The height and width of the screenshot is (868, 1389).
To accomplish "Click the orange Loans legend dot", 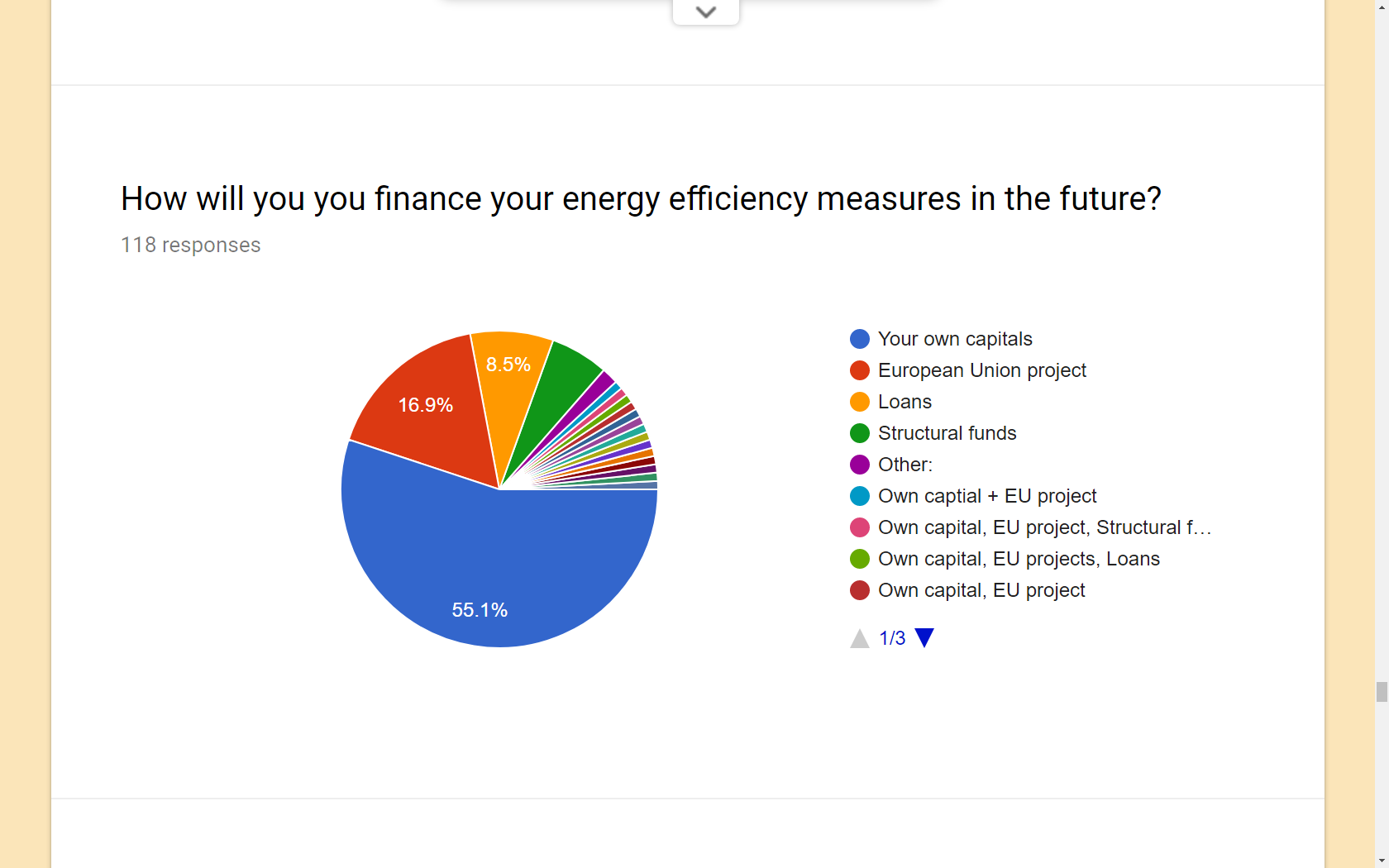I will click(860, 402).
